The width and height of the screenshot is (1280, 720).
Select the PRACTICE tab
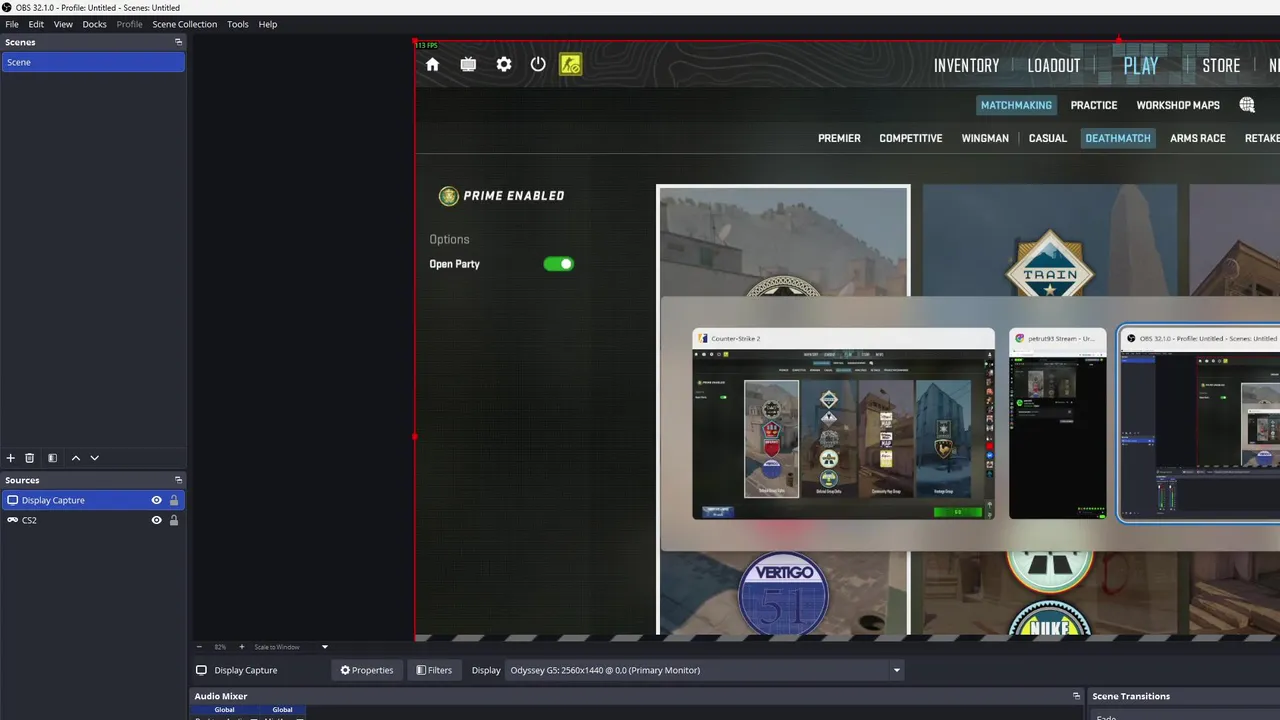coord(1094,105)
